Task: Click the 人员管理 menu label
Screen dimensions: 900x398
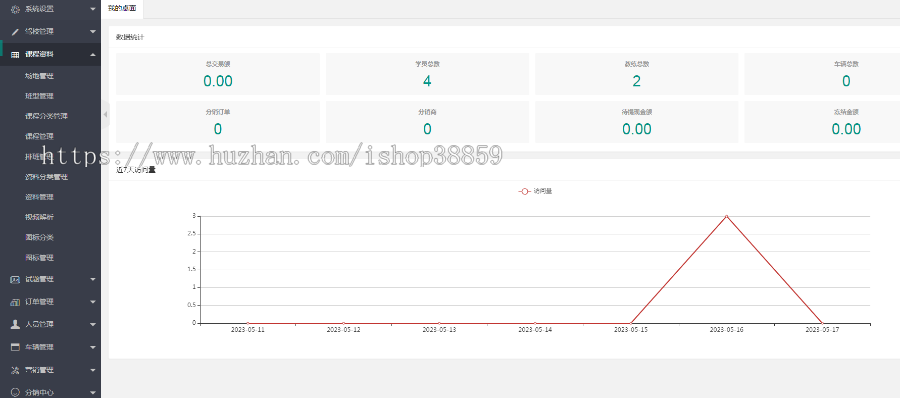Action: tap(40, 324)
